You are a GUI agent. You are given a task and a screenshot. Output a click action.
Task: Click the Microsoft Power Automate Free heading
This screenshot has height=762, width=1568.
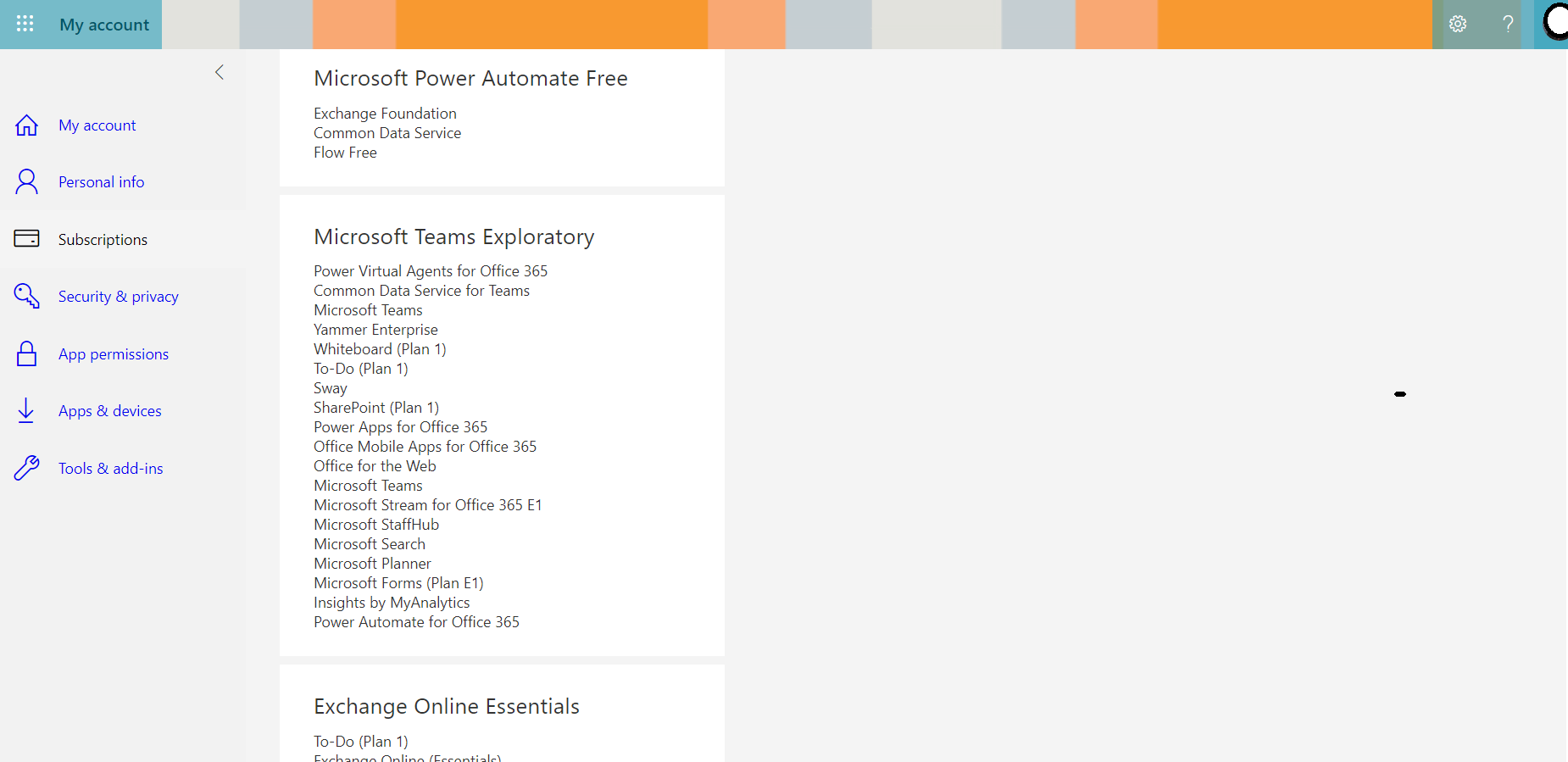tap(471, 78)
